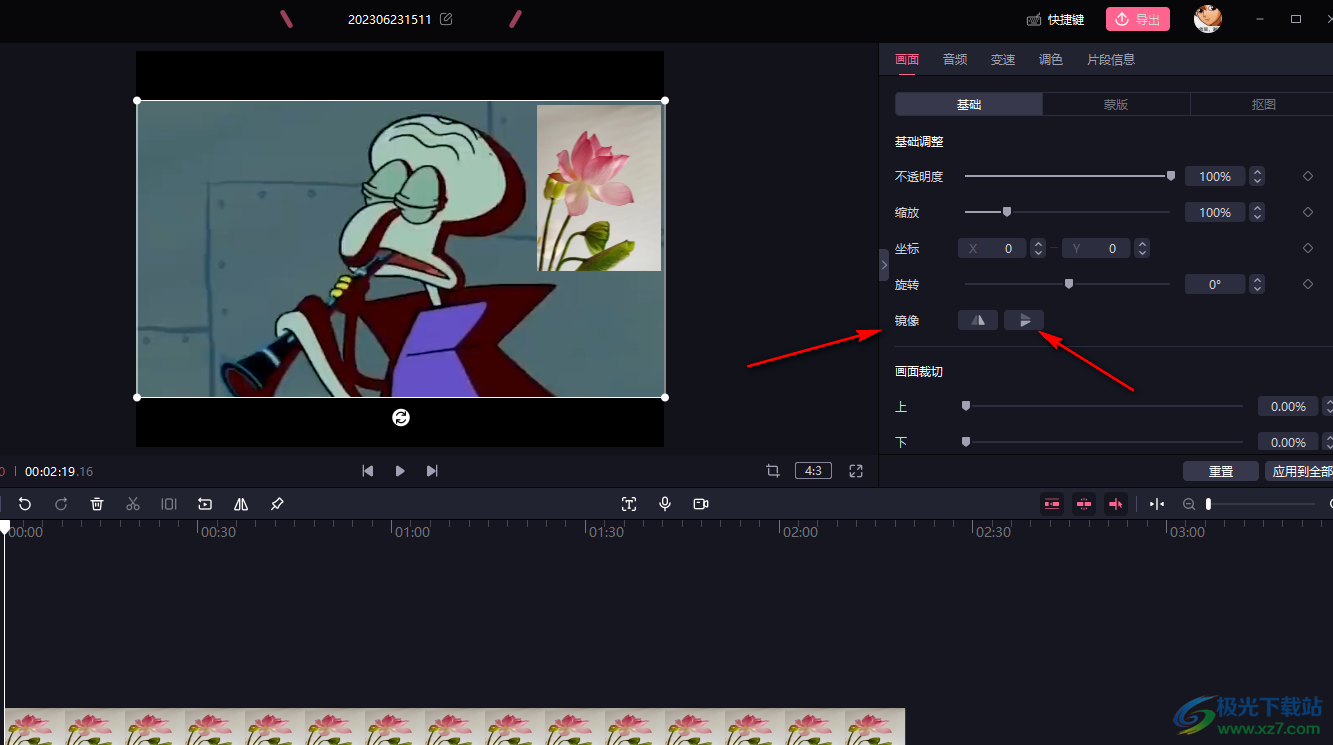Adjust the 上 top crop slider
The image size is (1333, 745).
(1103, 406)
